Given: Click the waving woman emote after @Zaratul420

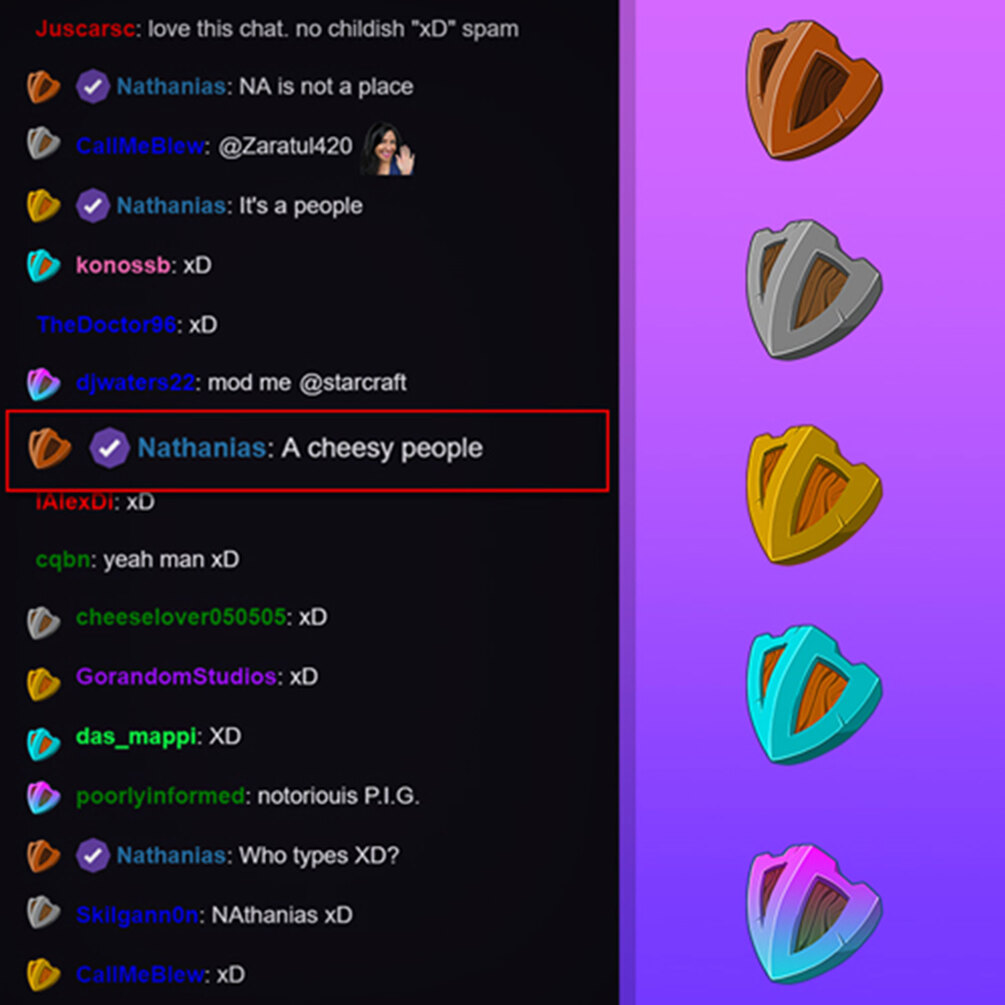Looking at the screenshot, I should (x=388, y=149).
